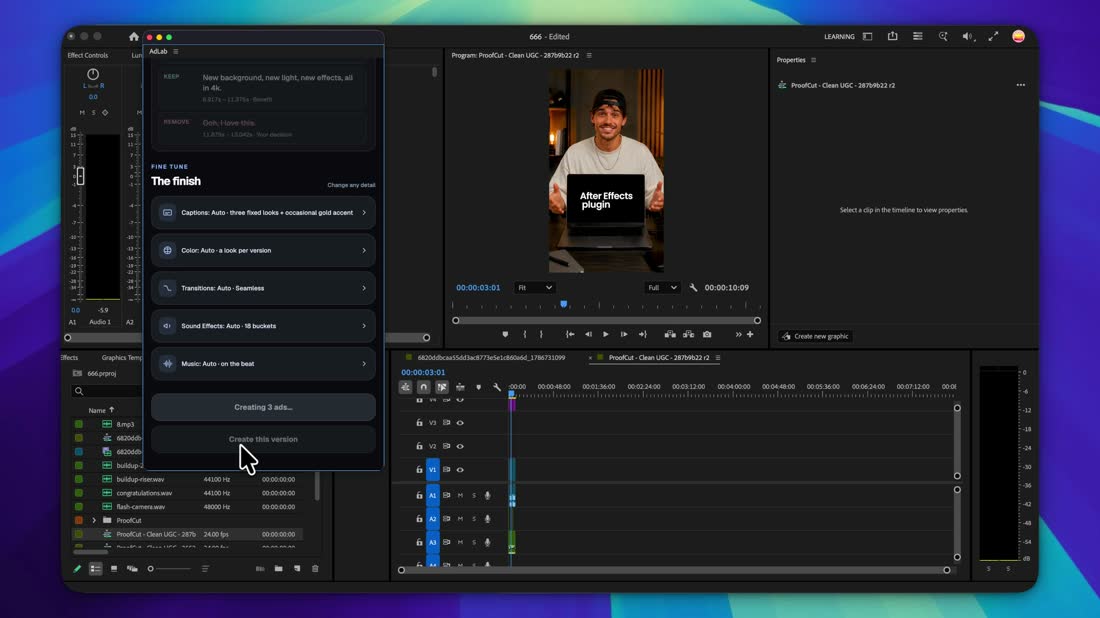Click the Home icon in Premiere title bar
Screen dimensions: 1100x618
point(133,36)
